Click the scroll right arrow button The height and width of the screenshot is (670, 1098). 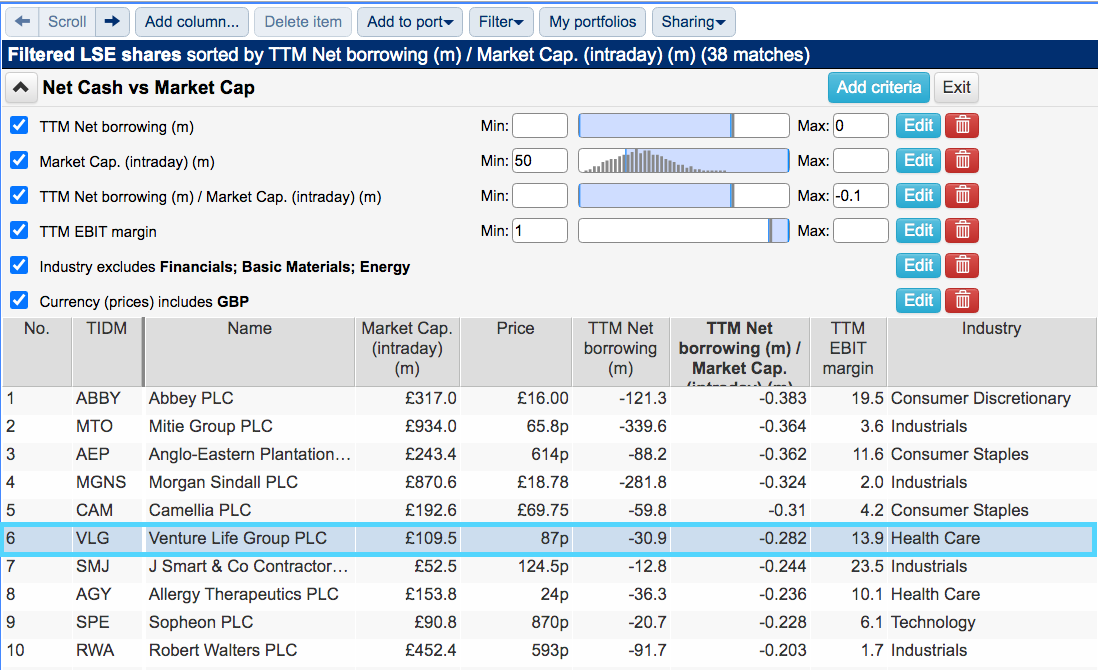point(112,22)
